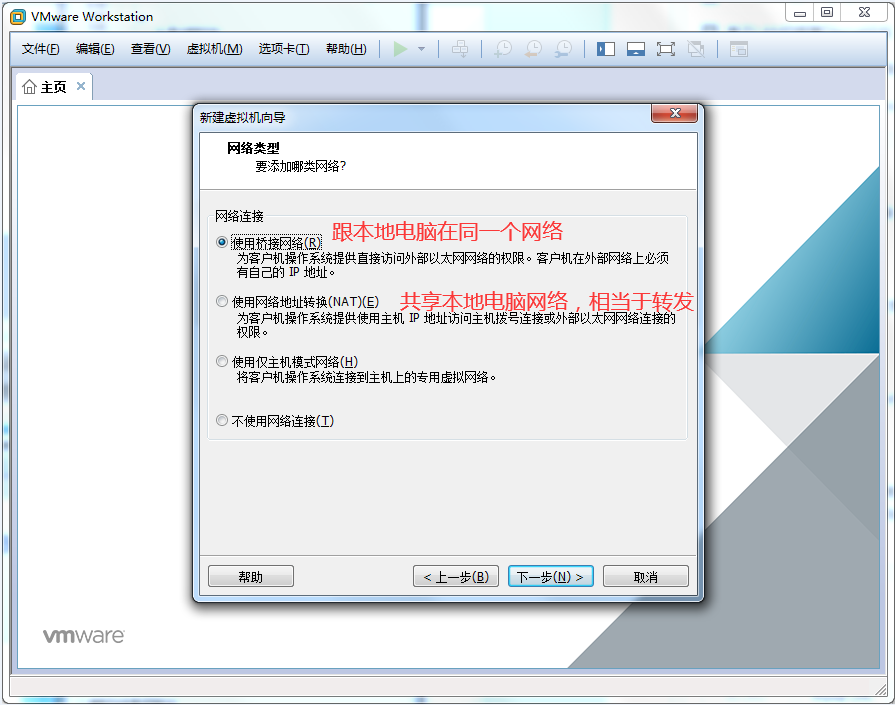Select the NAT network address translation option

point(222,302)
